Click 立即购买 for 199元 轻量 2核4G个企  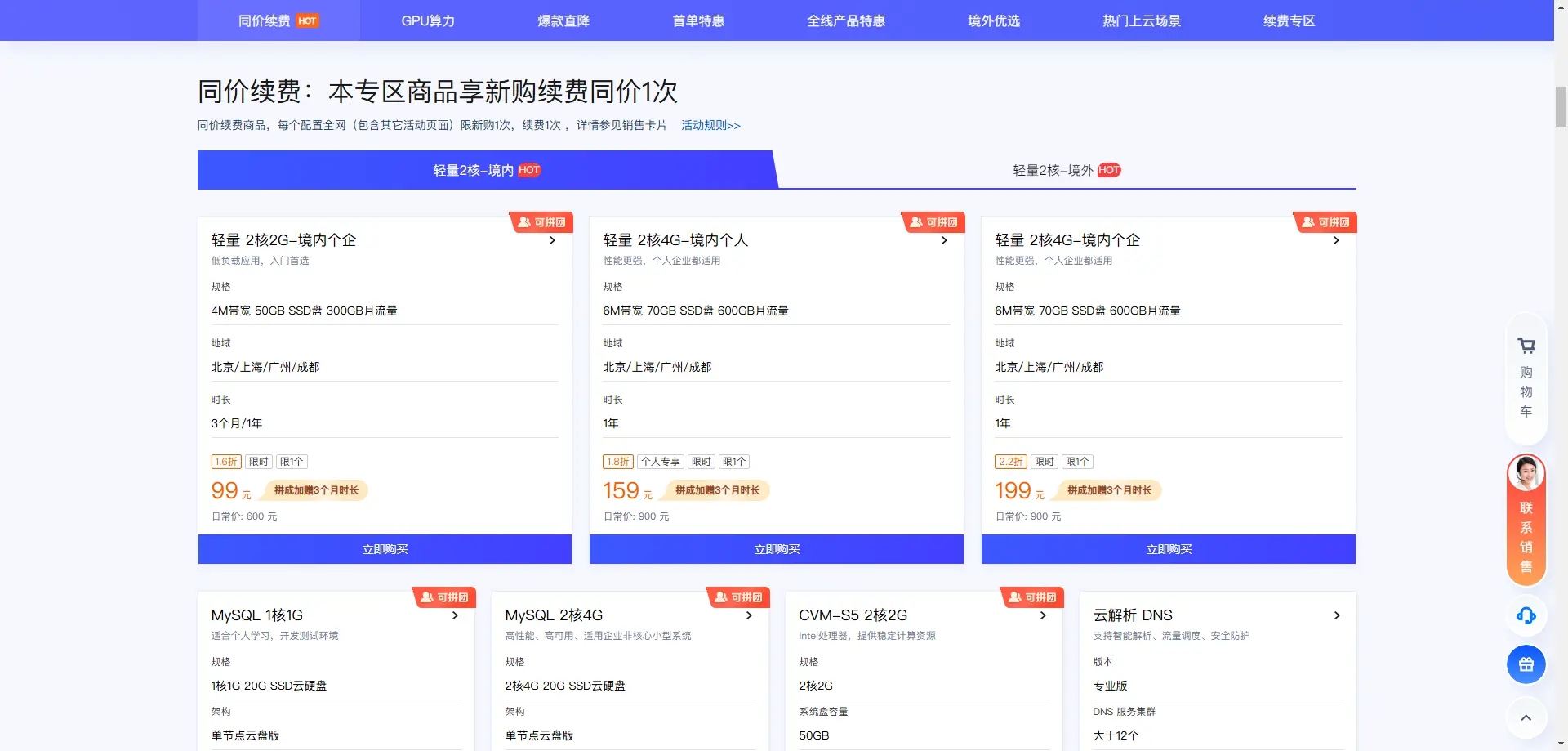[x=1168, y=549]
